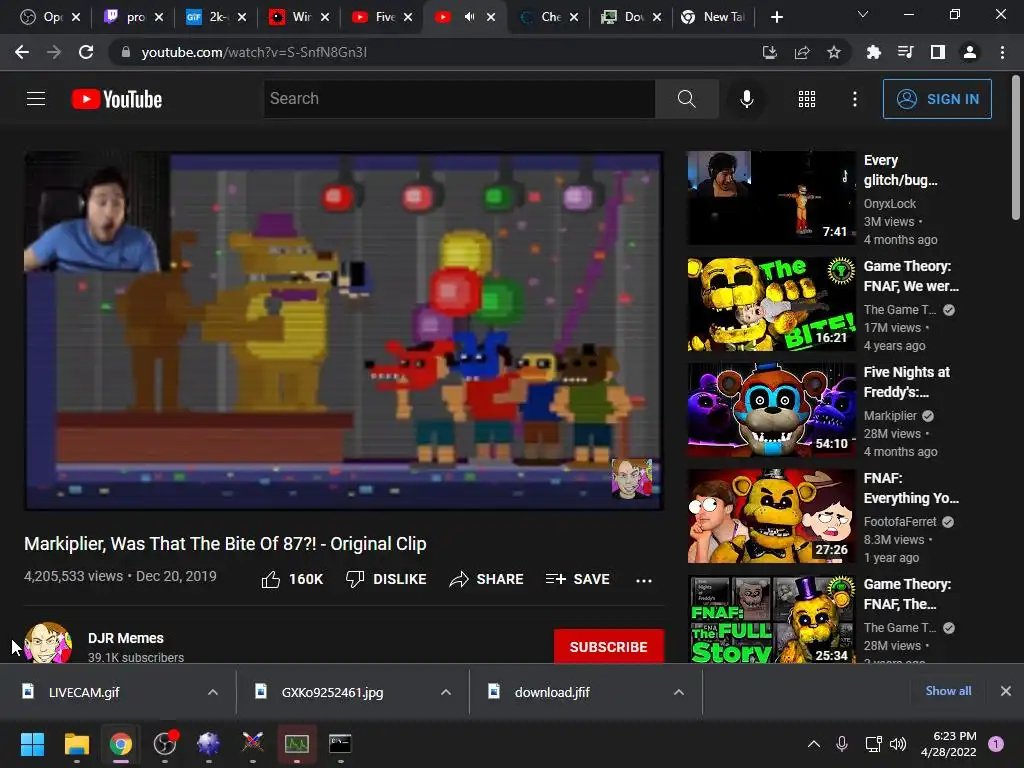Open Every glitch/bug video thumbnail

771,198
